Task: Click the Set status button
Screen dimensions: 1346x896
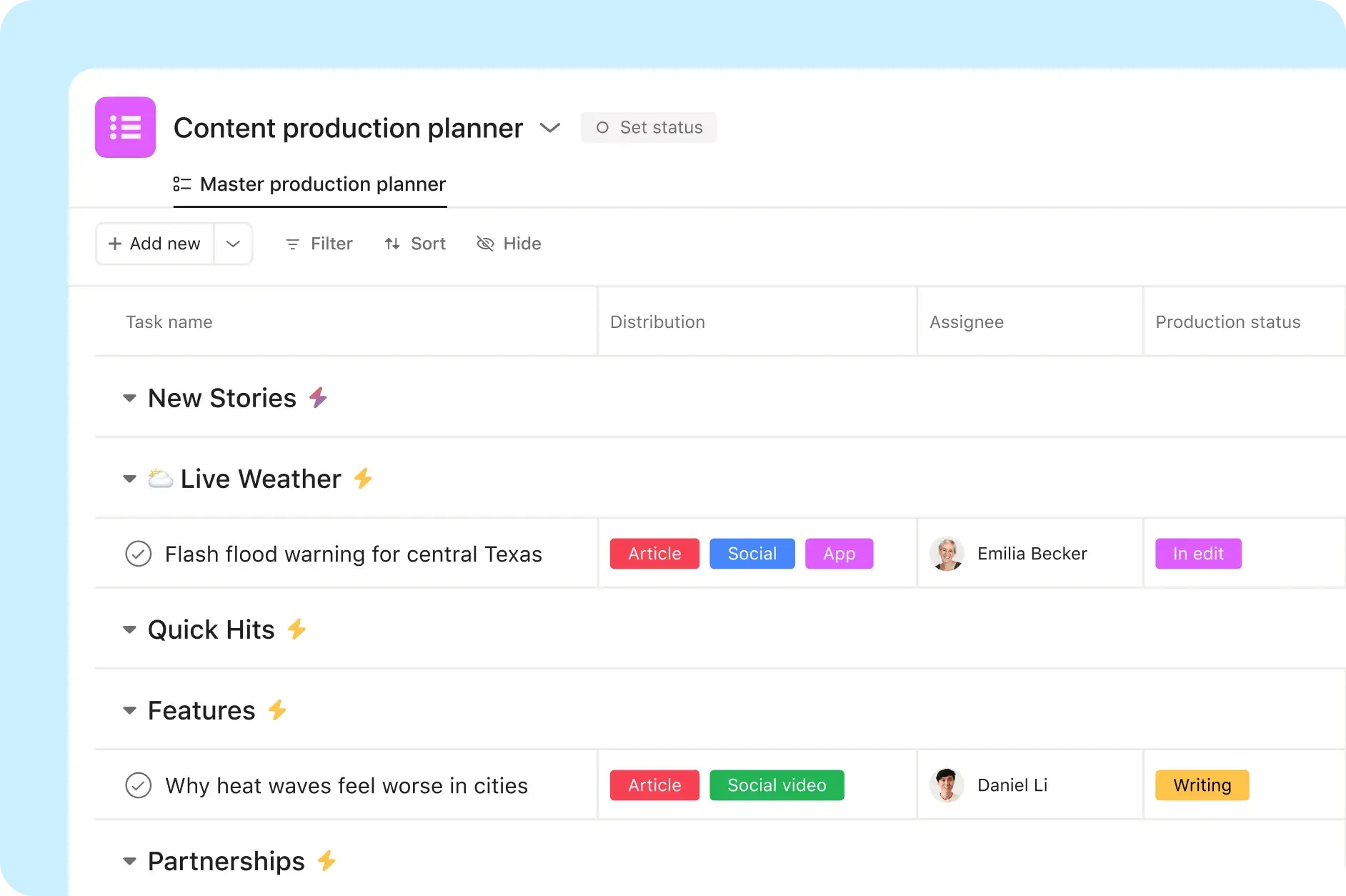Action: tap(649, 127)
